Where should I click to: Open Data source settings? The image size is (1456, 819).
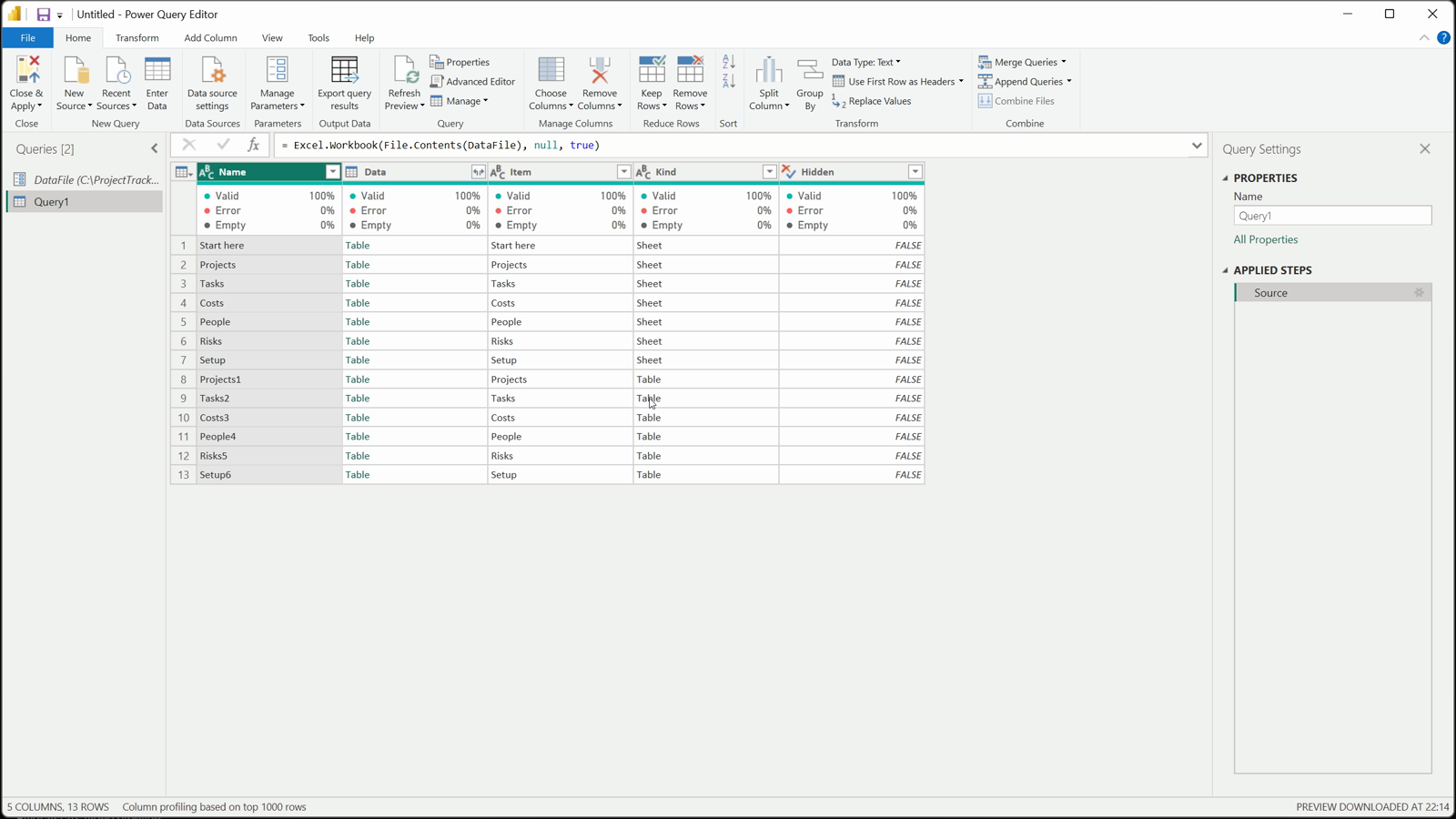tap(212, 83)
